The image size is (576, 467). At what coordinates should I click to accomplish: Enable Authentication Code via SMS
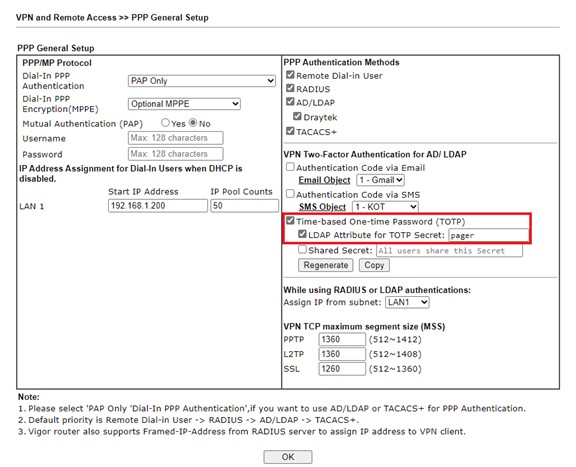(290, 194)
